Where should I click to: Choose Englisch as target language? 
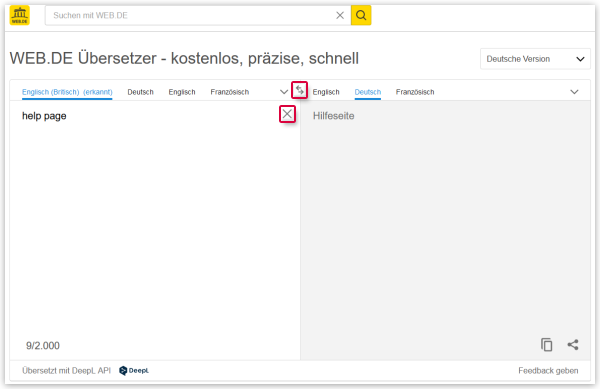(326, 92)
